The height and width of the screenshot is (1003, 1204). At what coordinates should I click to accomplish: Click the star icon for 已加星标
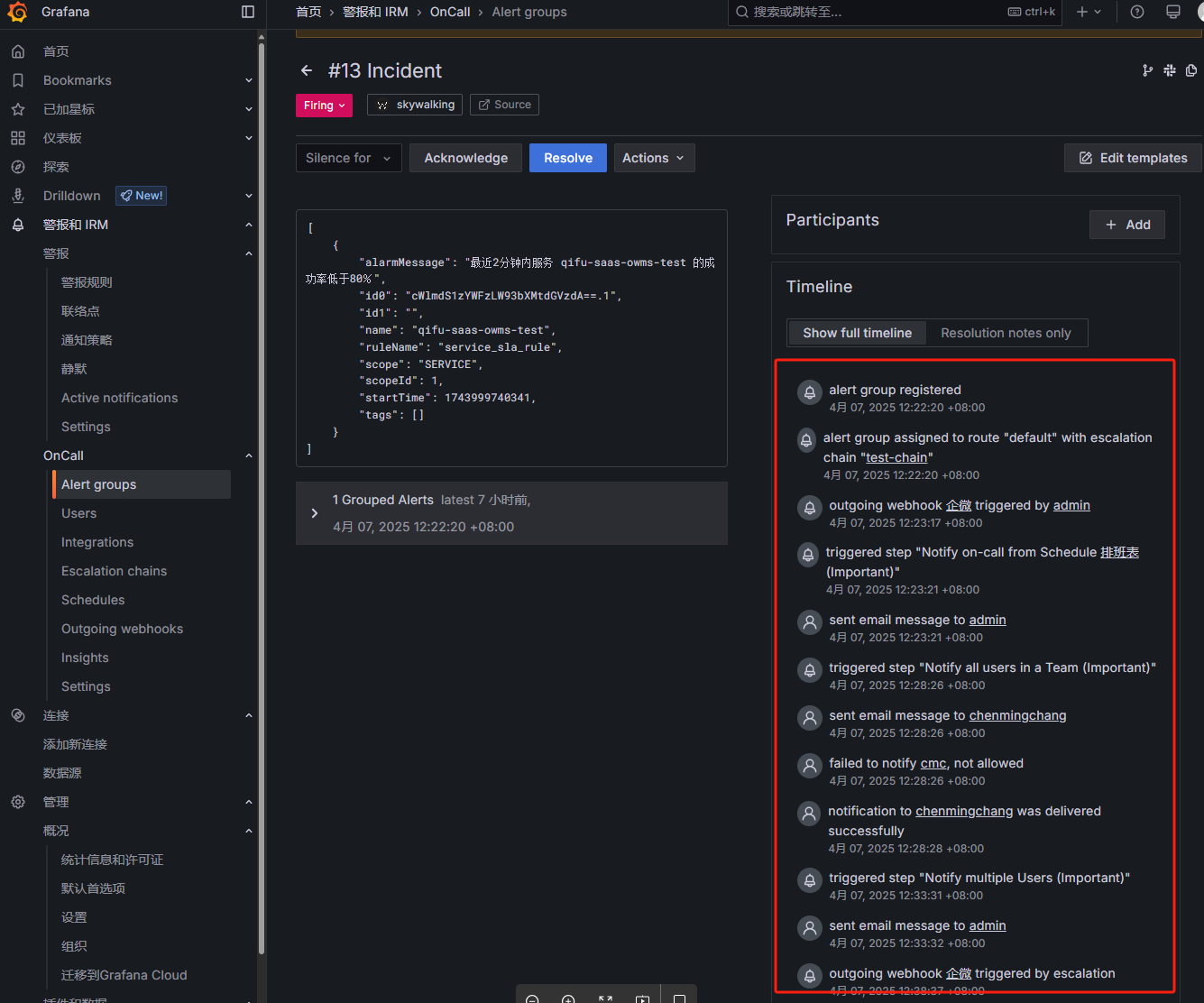point(18,109)
